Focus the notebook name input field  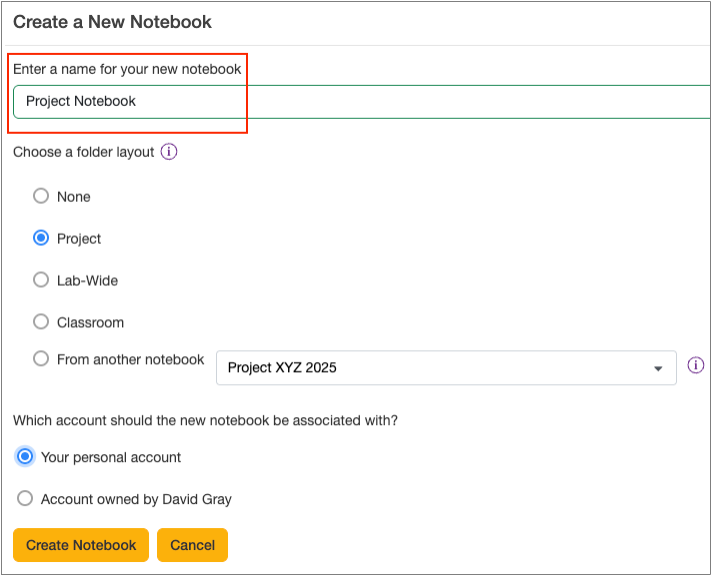point(400,101)
